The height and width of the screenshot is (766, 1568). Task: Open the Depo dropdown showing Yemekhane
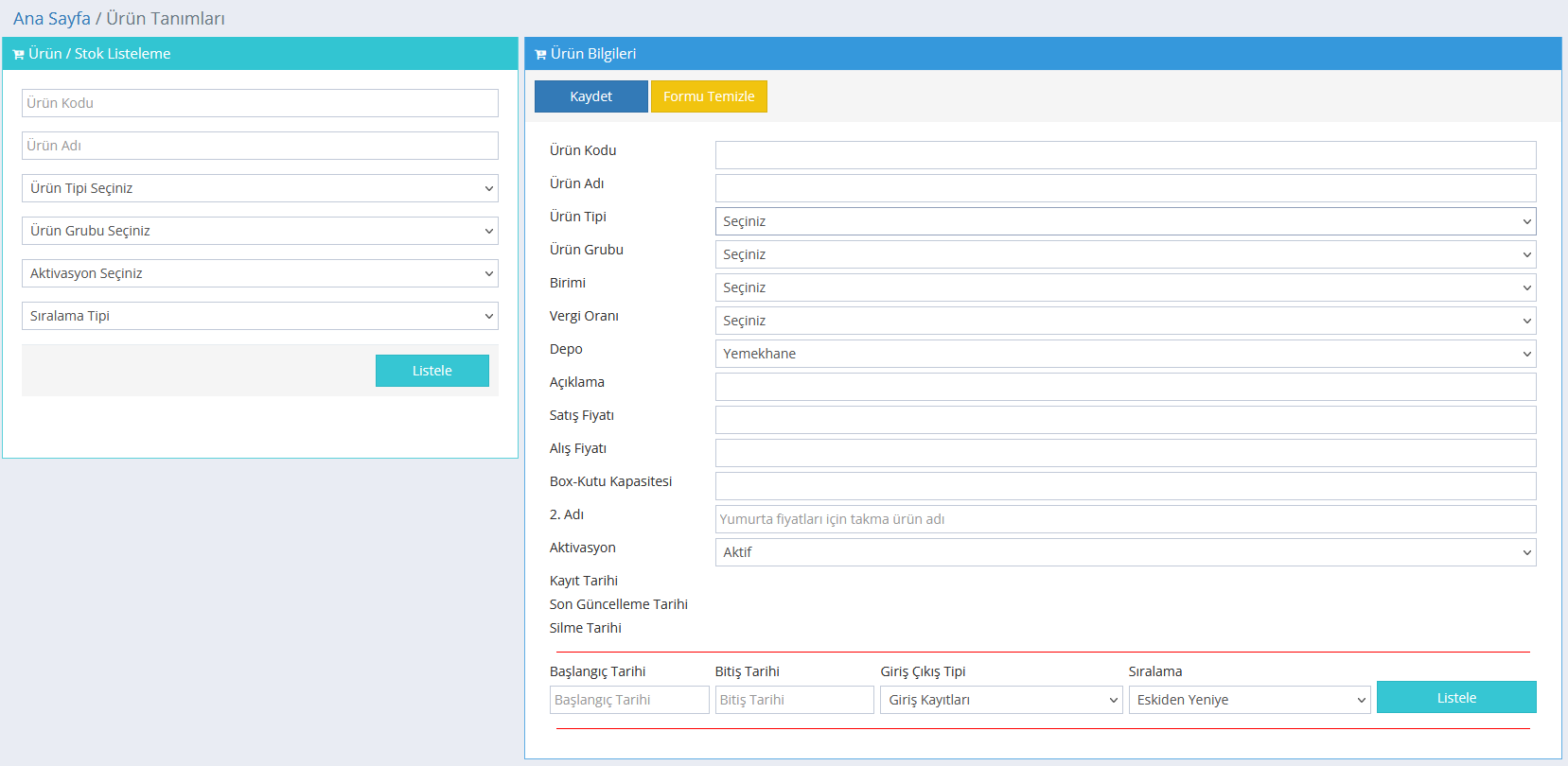1124,354
